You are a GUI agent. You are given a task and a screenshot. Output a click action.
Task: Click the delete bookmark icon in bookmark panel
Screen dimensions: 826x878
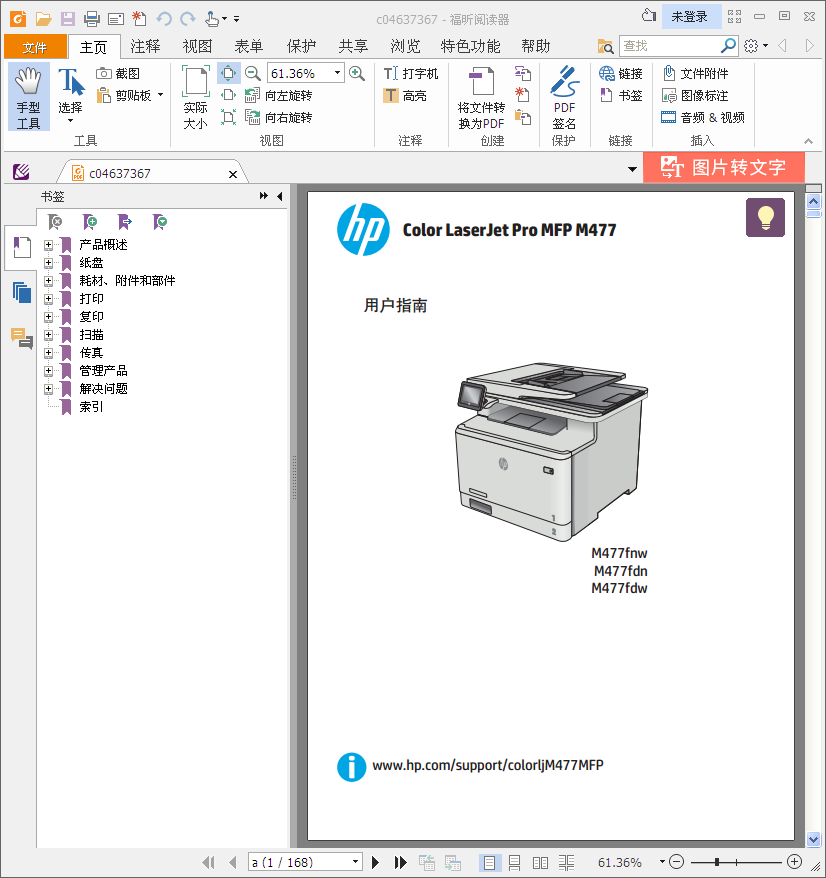(55, 222)
